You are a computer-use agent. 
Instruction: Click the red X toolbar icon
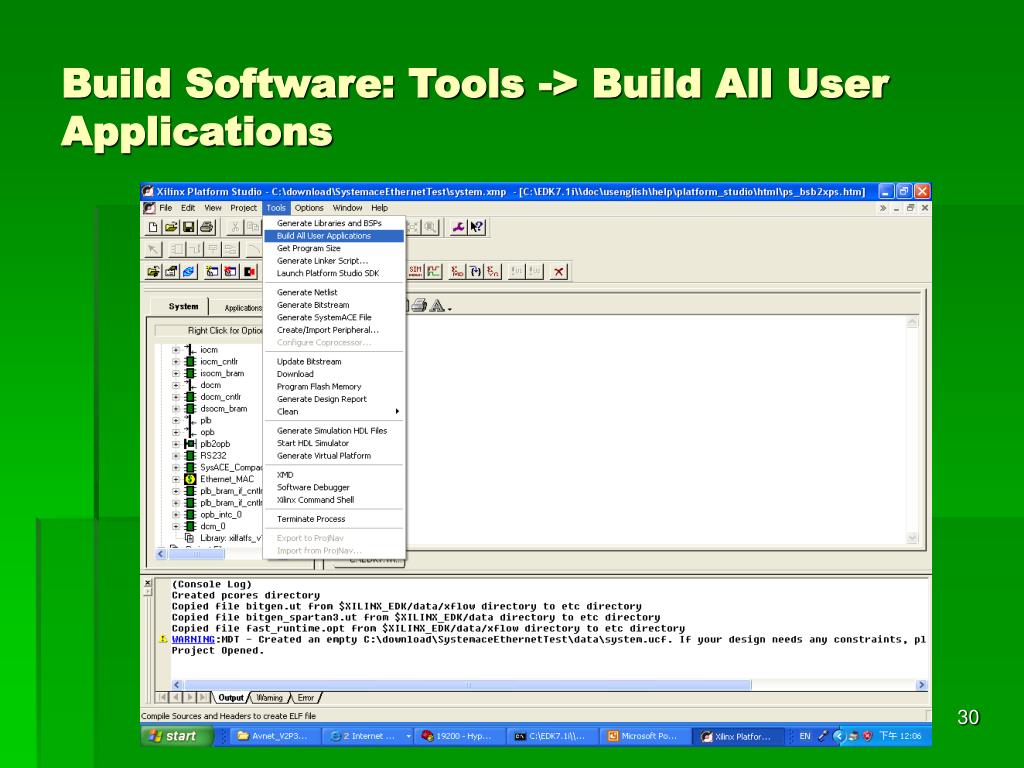558,272
